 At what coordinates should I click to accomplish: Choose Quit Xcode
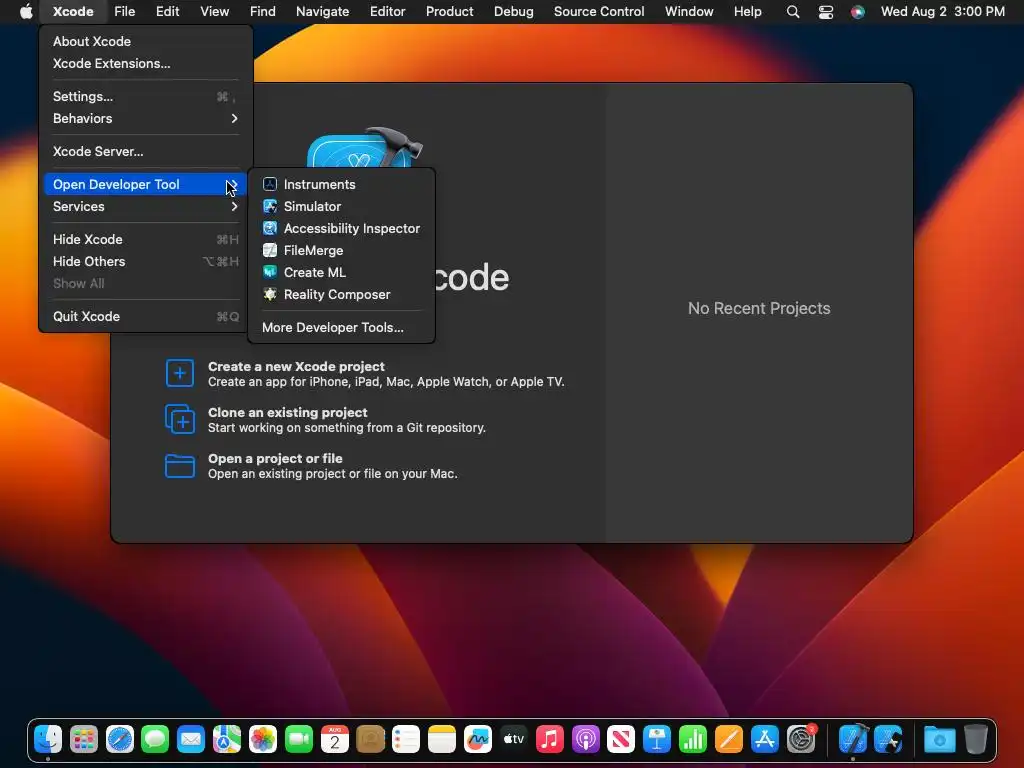145,317
